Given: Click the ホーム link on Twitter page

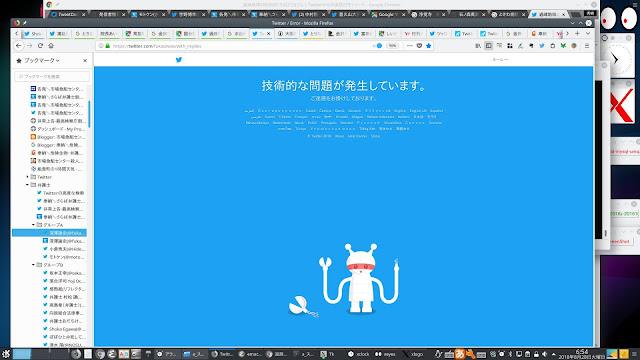Looking at the screenshot, I should [500, 60].
